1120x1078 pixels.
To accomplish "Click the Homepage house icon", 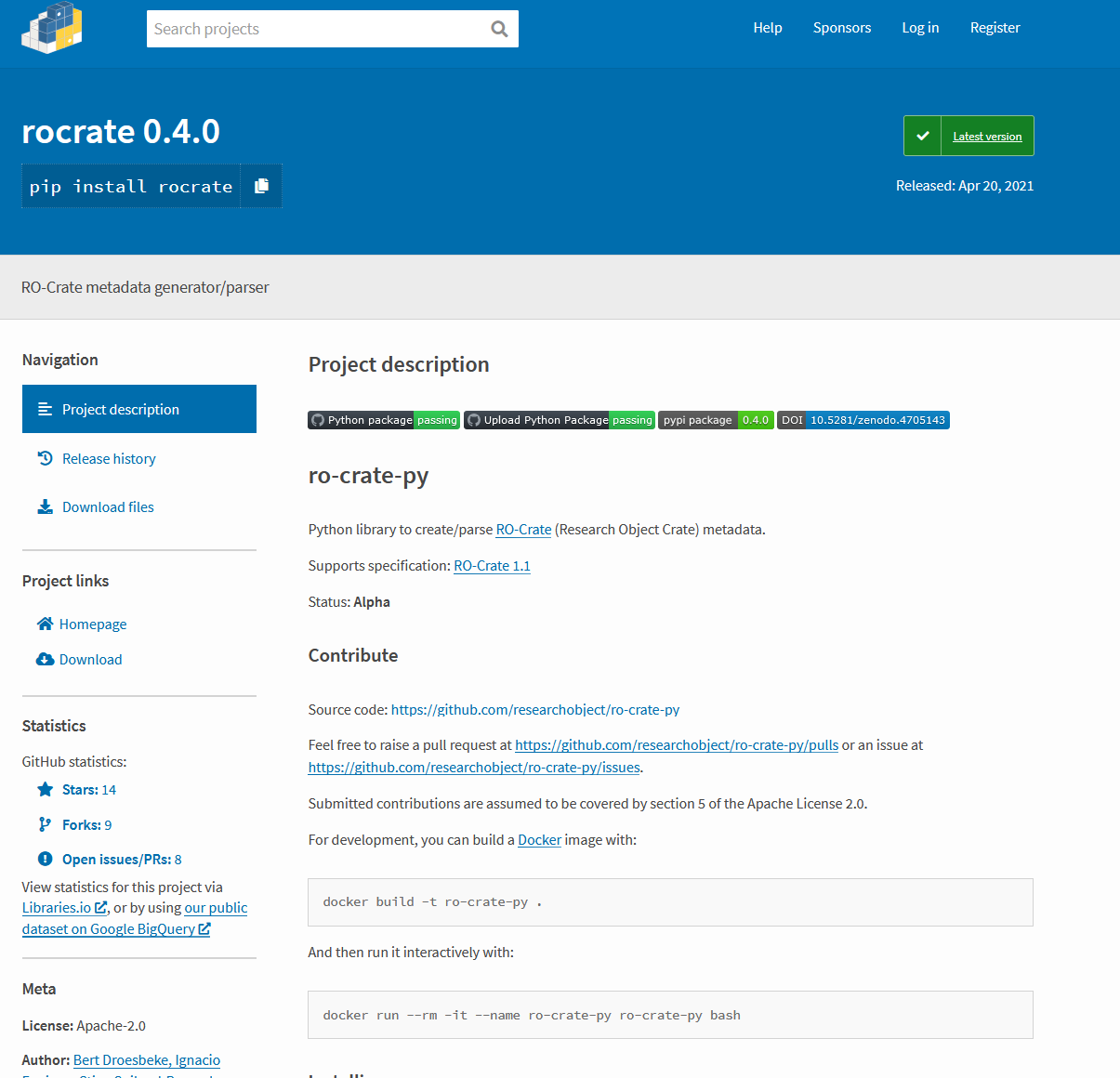I will pos(45,624).
